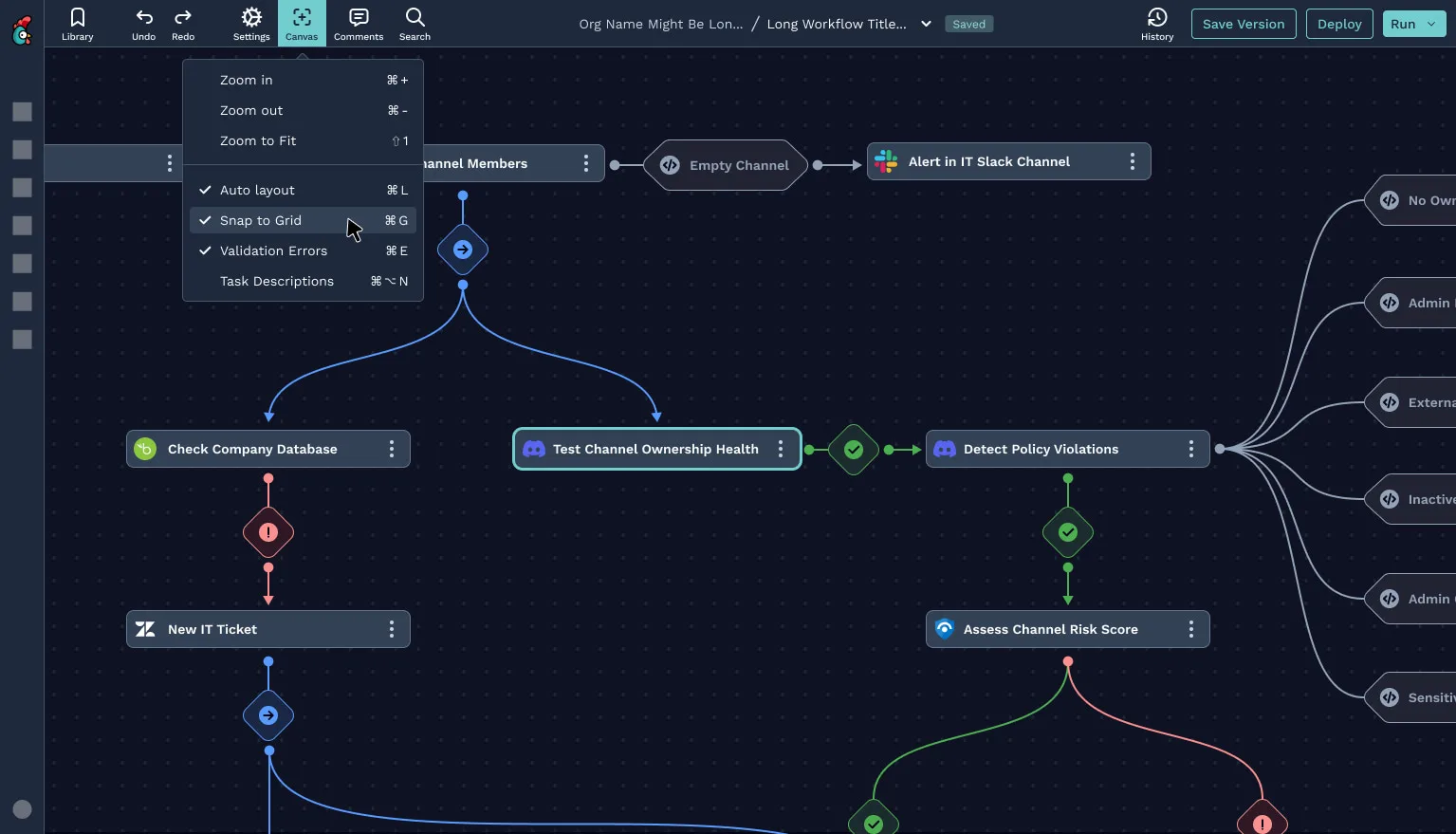This screenshot has height=834, width=1456.
Task: Open options menu on Check Company Database node
Action: coord(392,449)
